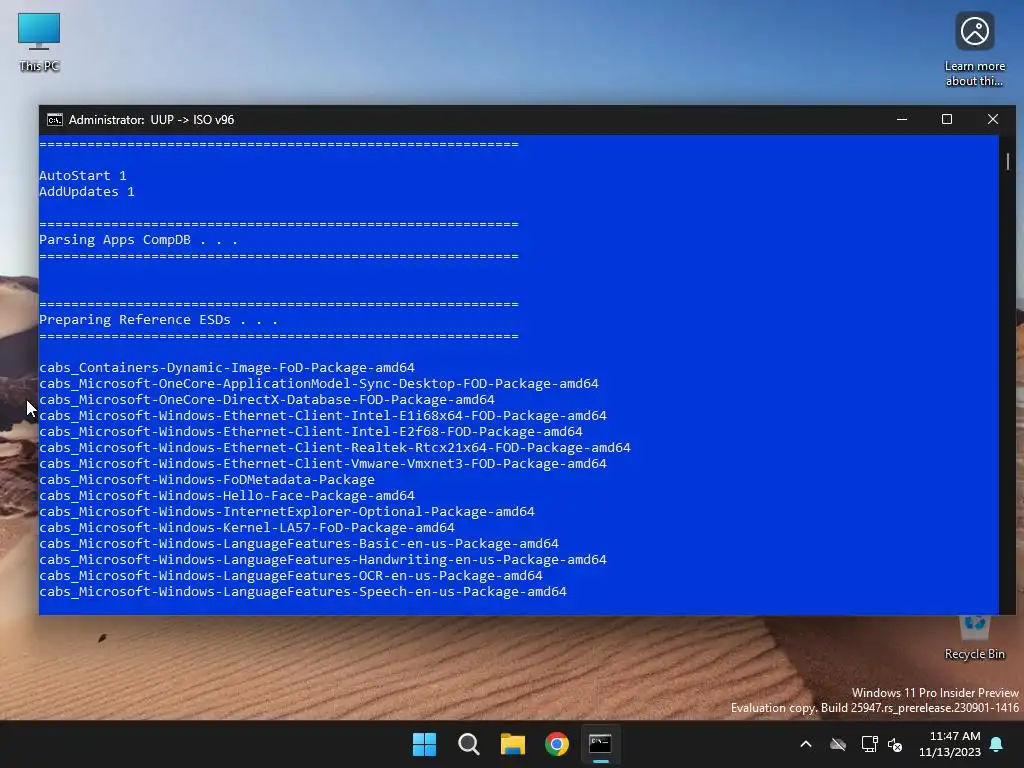Click the command prompt icon in title bar

click(x=55, y=120)
